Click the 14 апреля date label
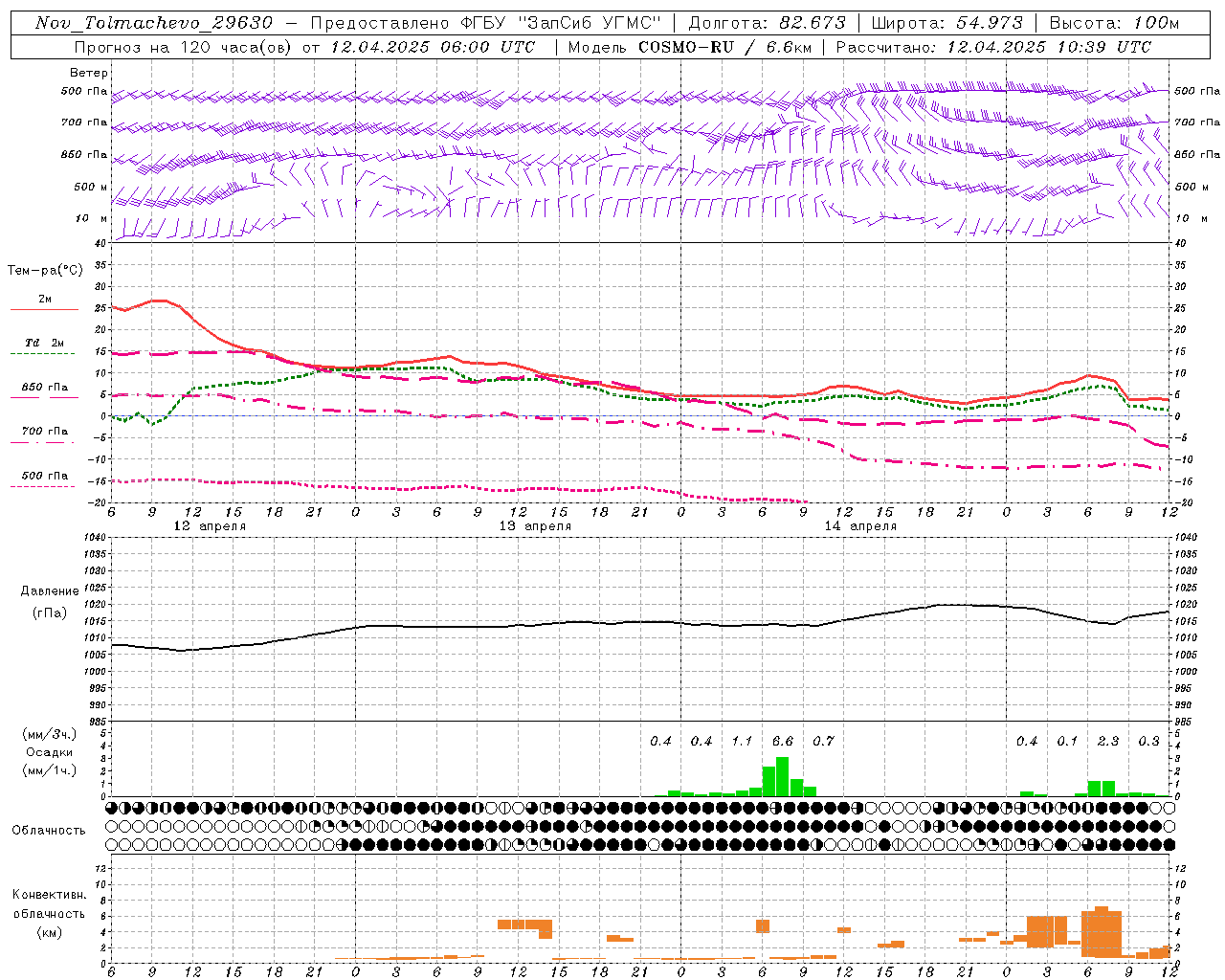This screenshot has width=1225, height=980. pyautogui.click(x=860, y=526)
